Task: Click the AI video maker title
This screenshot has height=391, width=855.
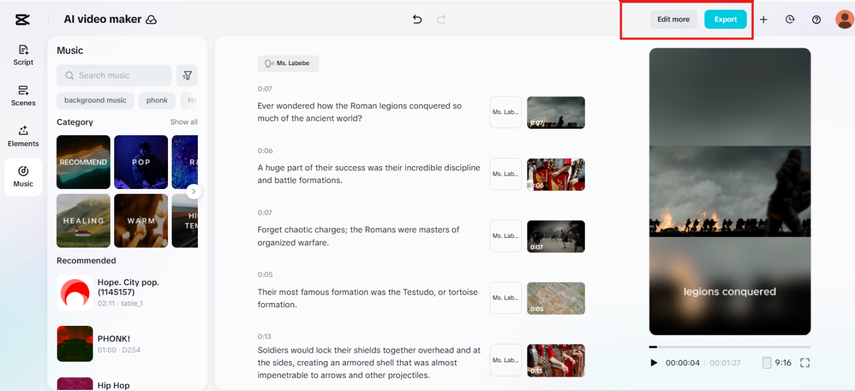Action: [x=103, y=20]
